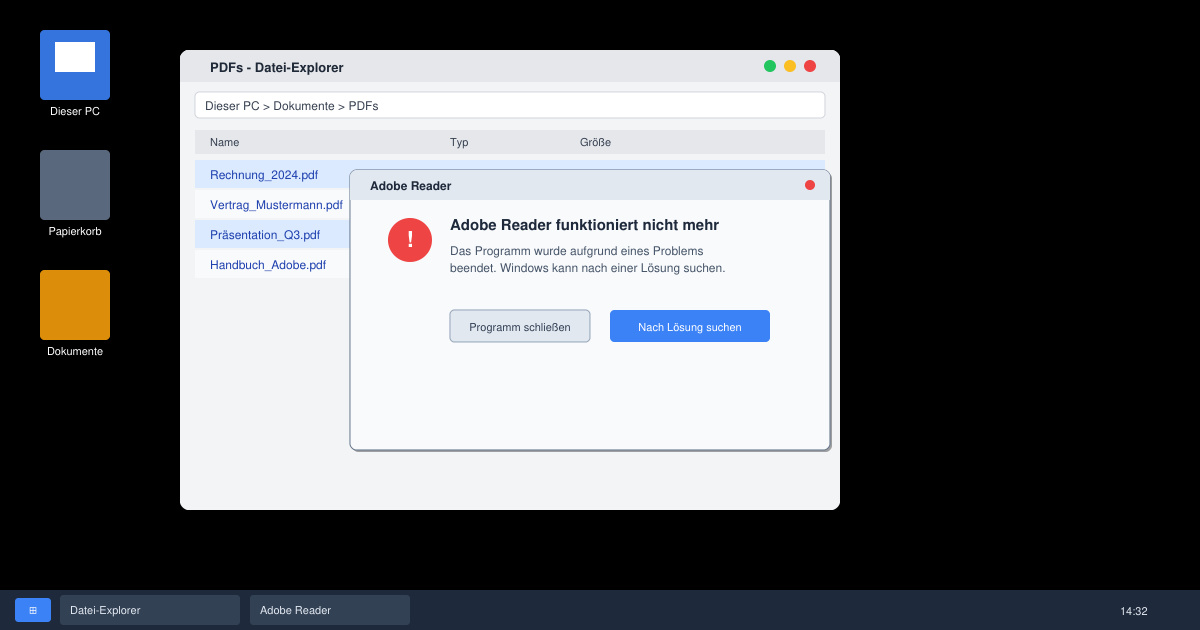The width and height of the screenshot is (1200, 630).
Task: Click the Windows start button in taskbar
Action: coord(33,610)
